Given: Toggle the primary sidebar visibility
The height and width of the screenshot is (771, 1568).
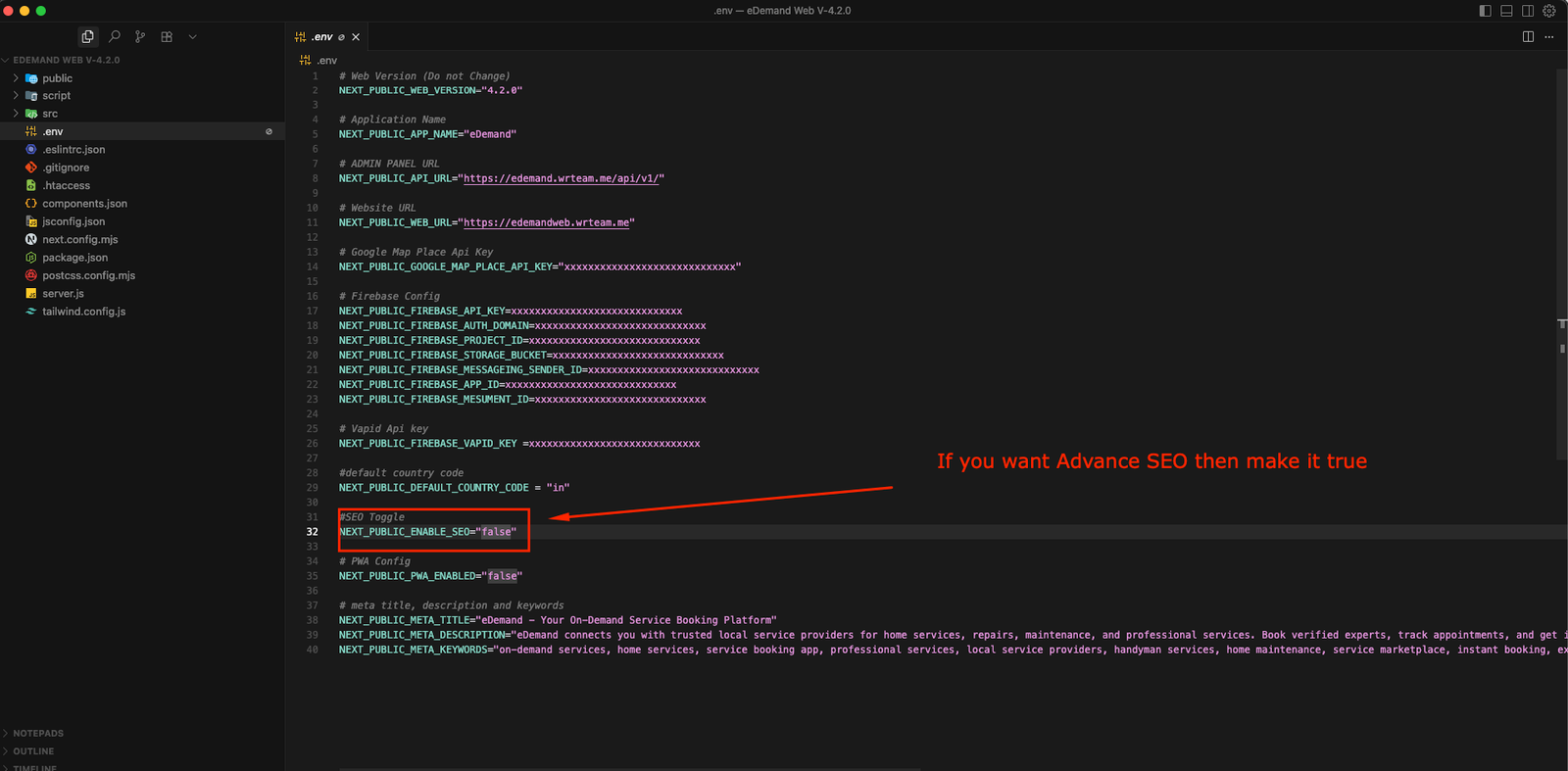Looking at the screenshot, I should coord(1485,11).
